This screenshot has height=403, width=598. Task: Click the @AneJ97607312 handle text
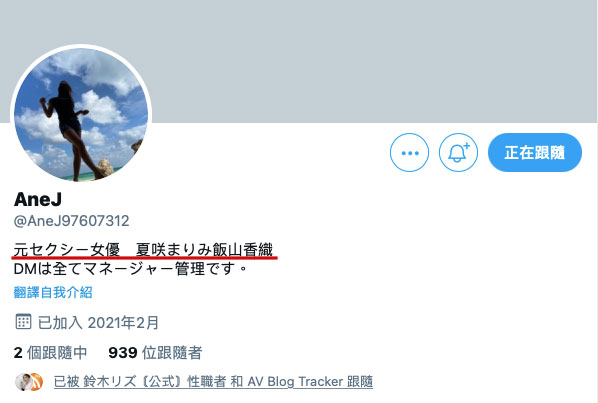(x=71, y=221)
